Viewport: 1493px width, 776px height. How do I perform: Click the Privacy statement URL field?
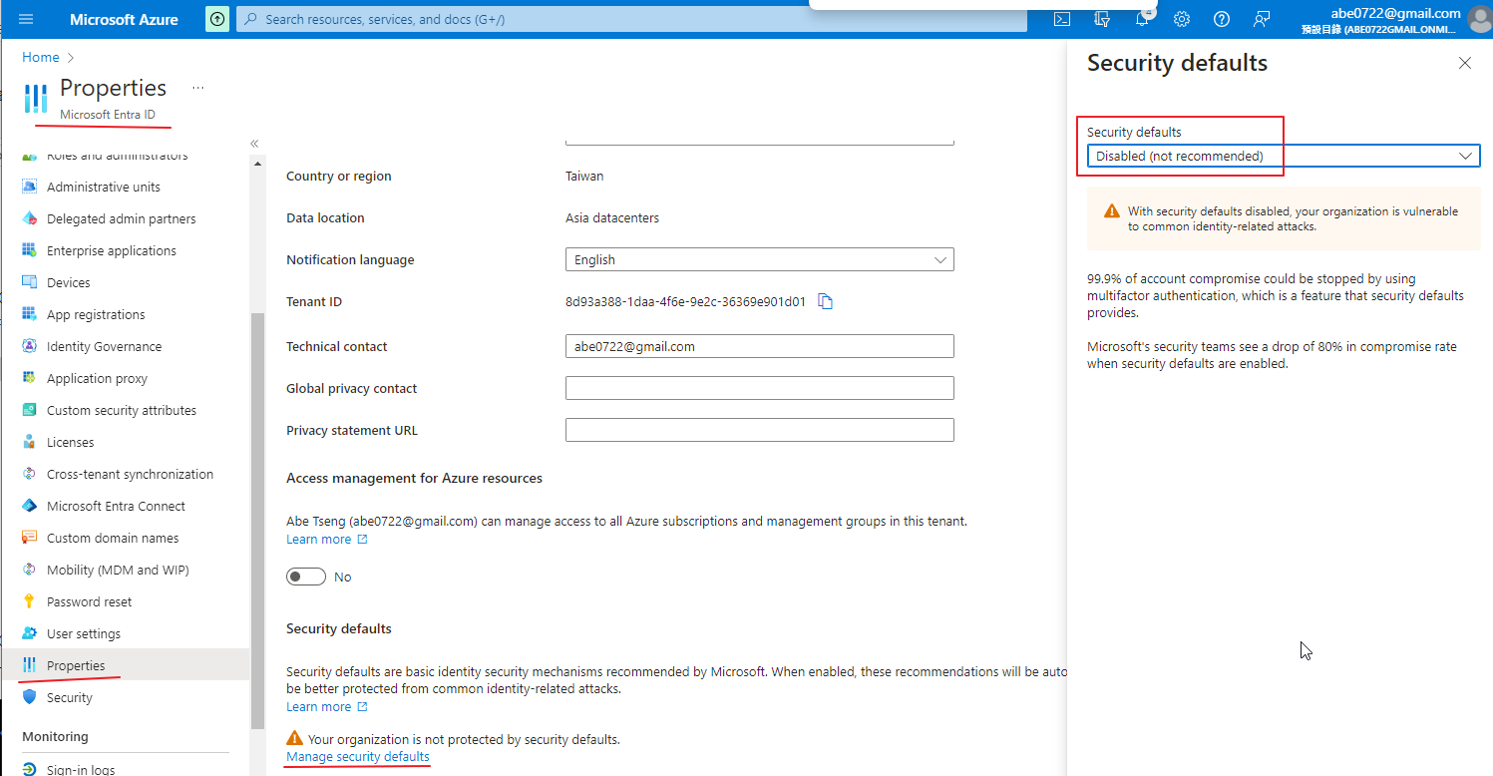click(759, 430)
